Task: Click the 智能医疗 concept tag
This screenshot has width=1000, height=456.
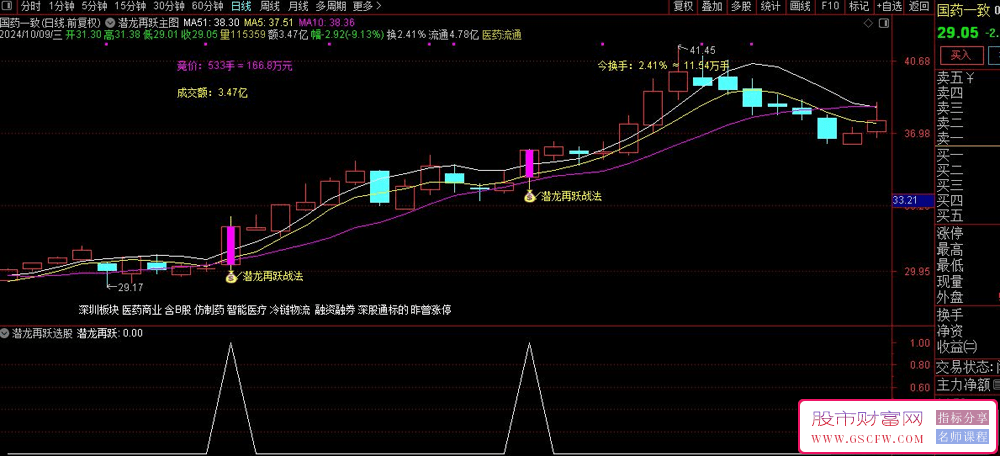Action: click(247, 311)
